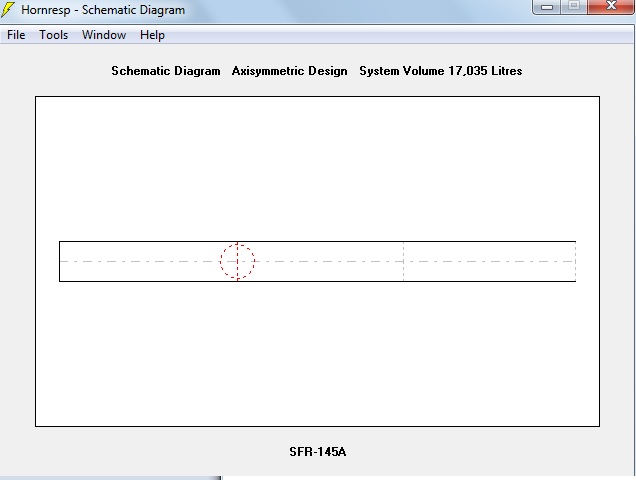This screenshot has height=480, width=636.
Task: Open the Help menu
Action: click(152, 35)
